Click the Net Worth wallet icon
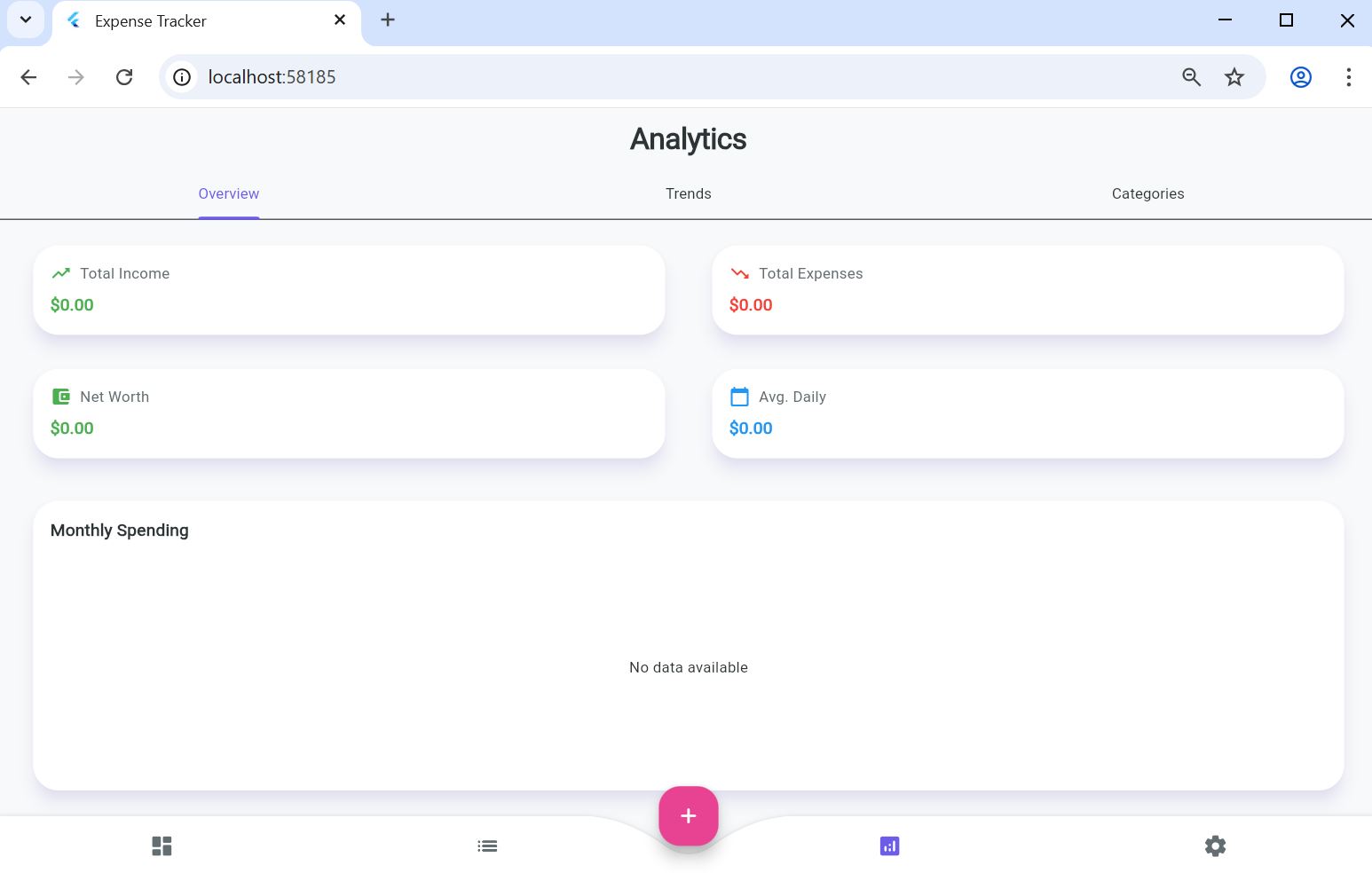1372x873 pixels. pyautogui.click(x=60, y=397)
